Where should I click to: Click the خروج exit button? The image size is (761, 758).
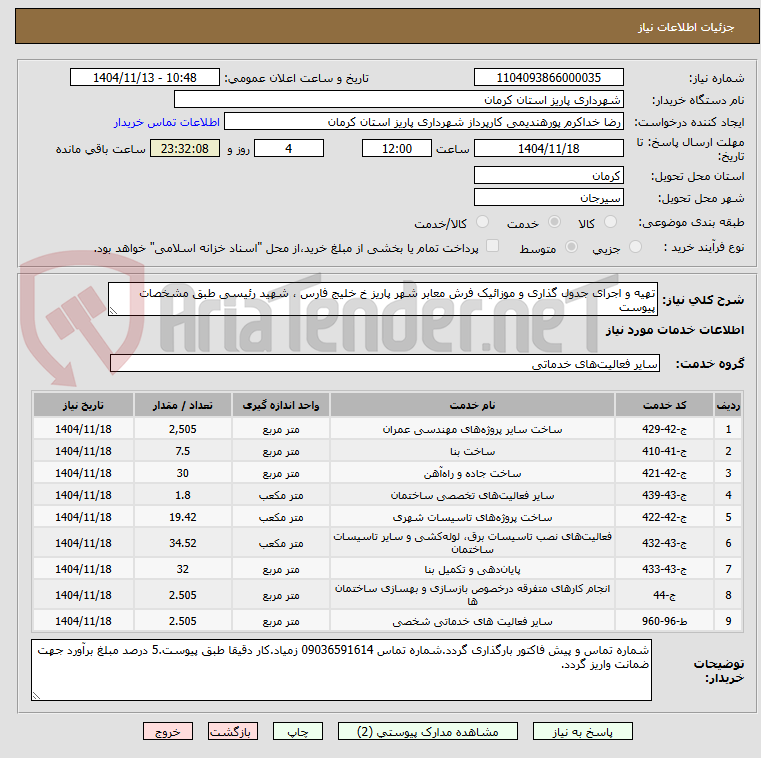tap(168, 731)
